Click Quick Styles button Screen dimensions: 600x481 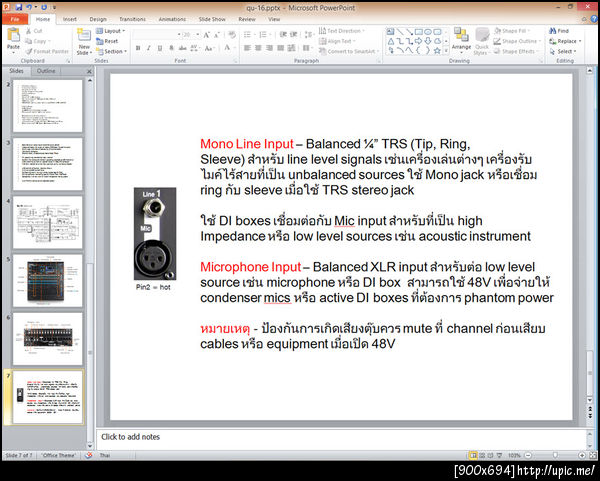click(482, 41)
